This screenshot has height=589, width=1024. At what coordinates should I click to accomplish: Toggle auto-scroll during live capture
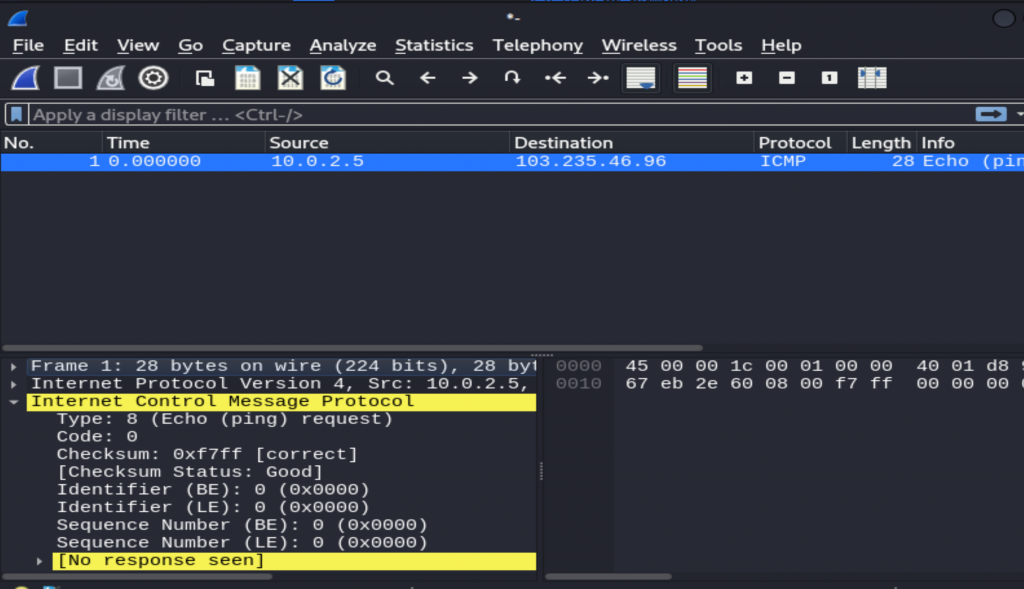pyautogui.click(x=641, y=78)
